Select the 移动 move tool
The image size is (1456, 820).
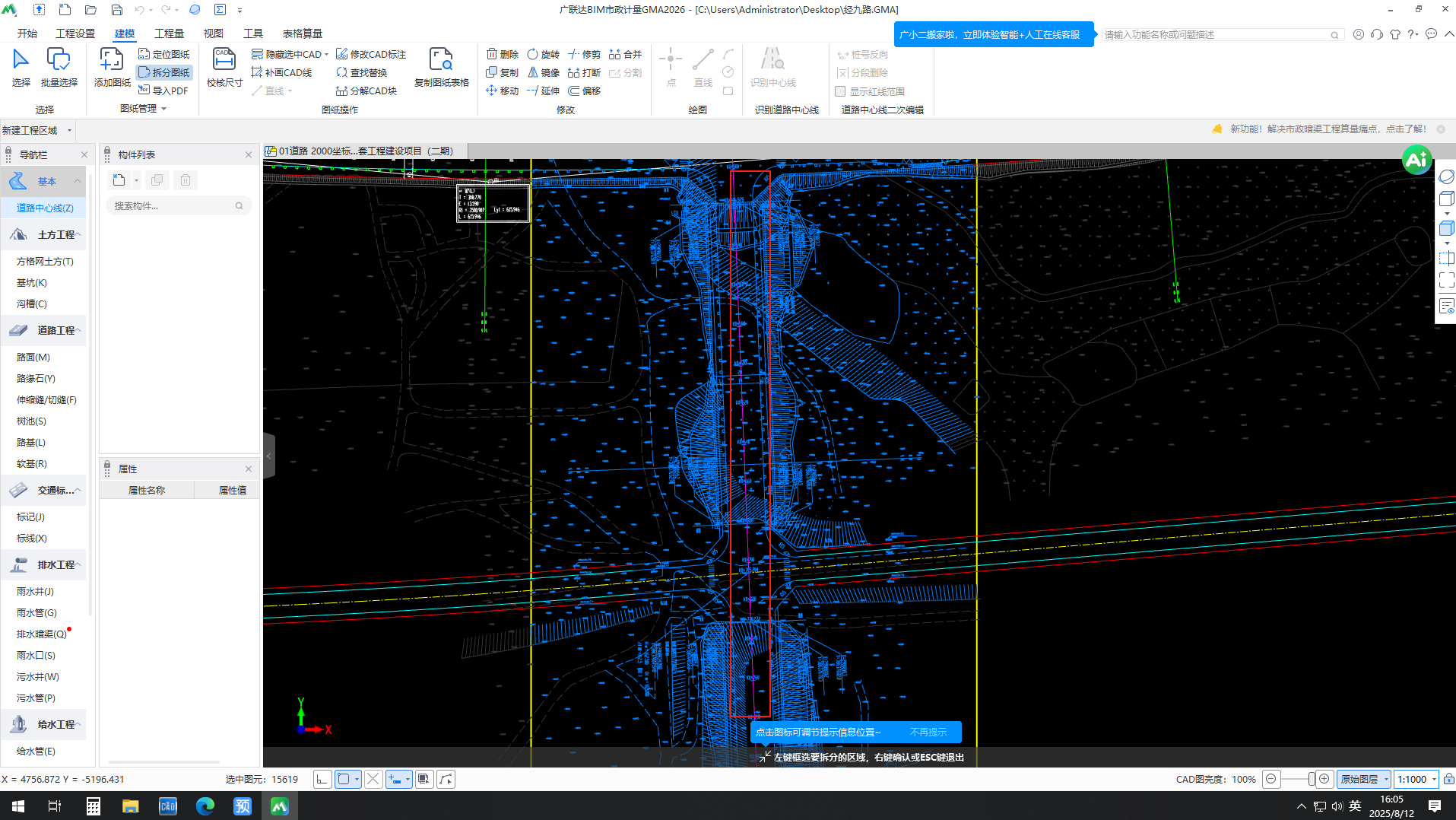point(503,91)
